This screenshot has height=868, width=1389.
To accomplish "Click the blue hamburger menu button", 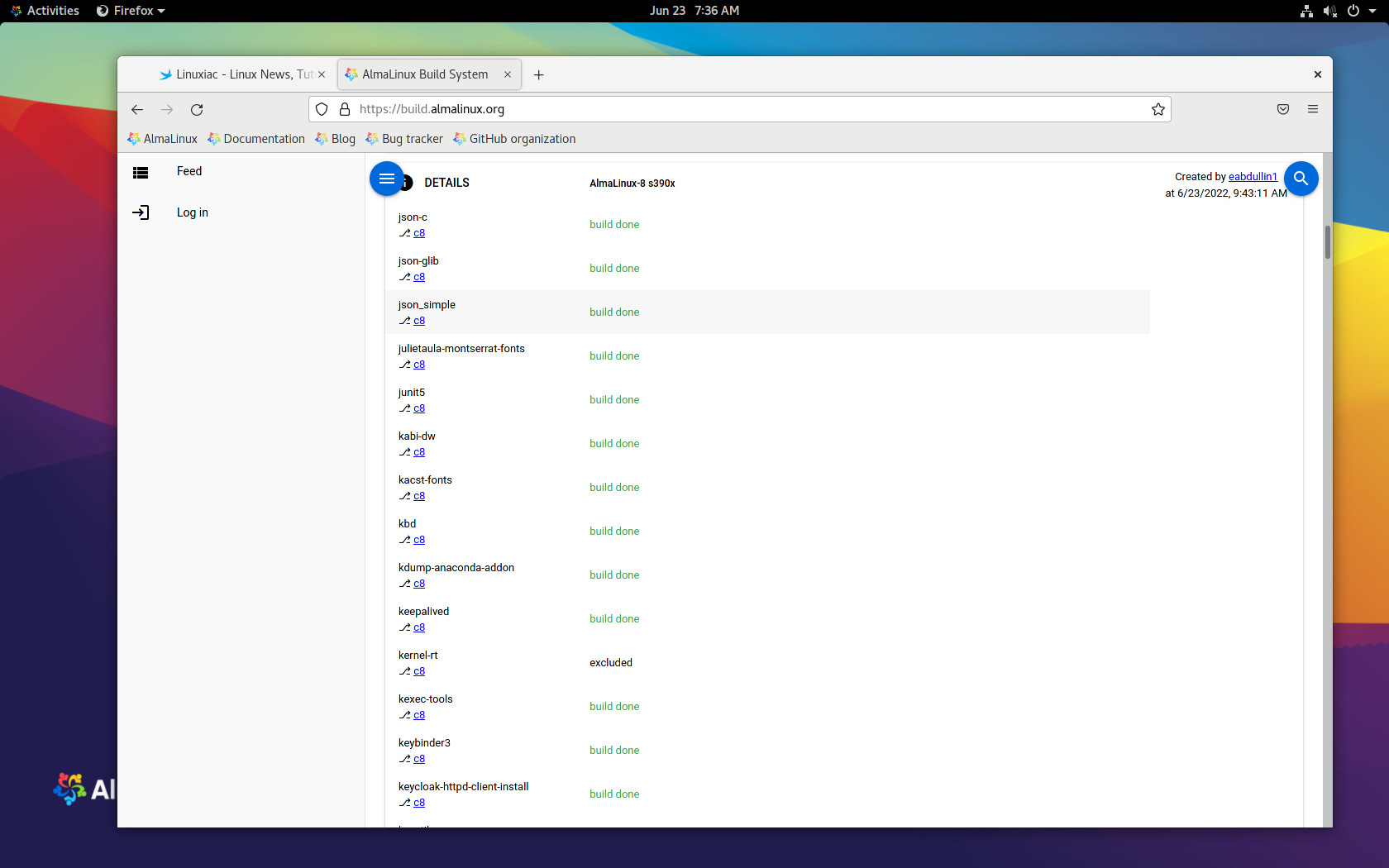I will 386,179.
